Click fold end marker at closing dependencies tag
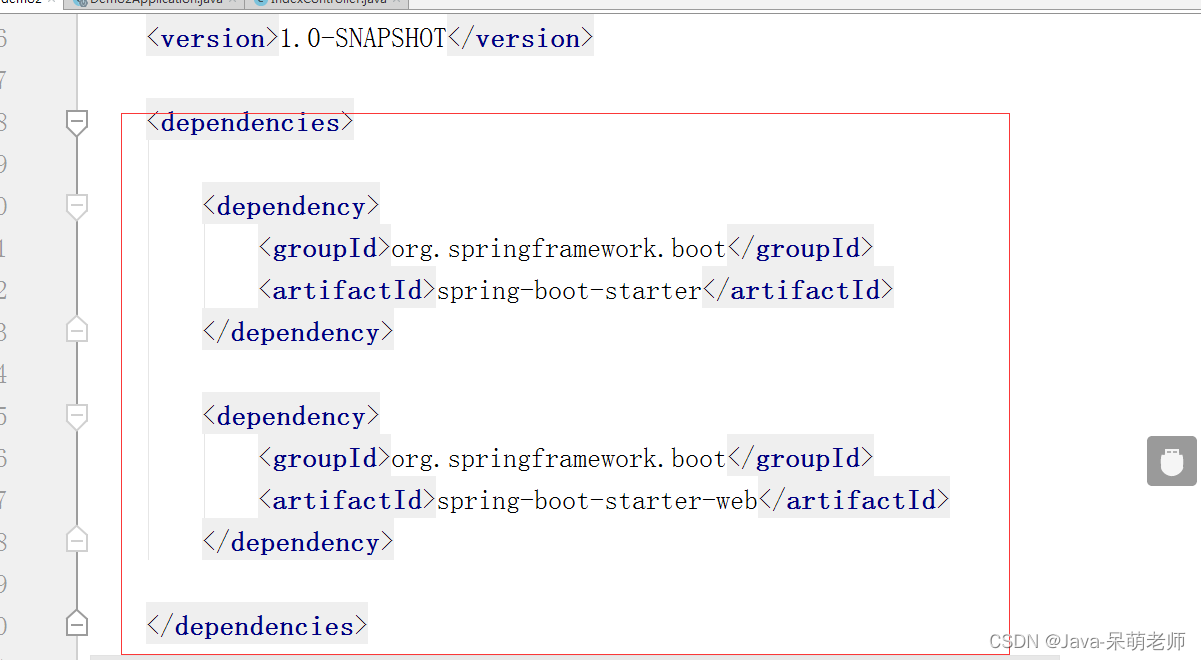1201x660 pixels. pos(77,624)
